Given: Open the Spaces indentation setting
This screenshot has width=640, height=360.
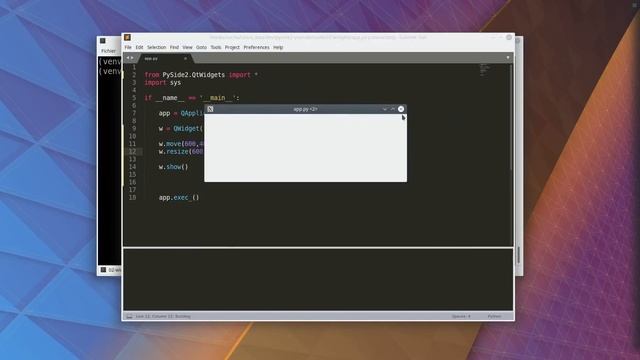Looking at the screenshot, I should point(461,316).
